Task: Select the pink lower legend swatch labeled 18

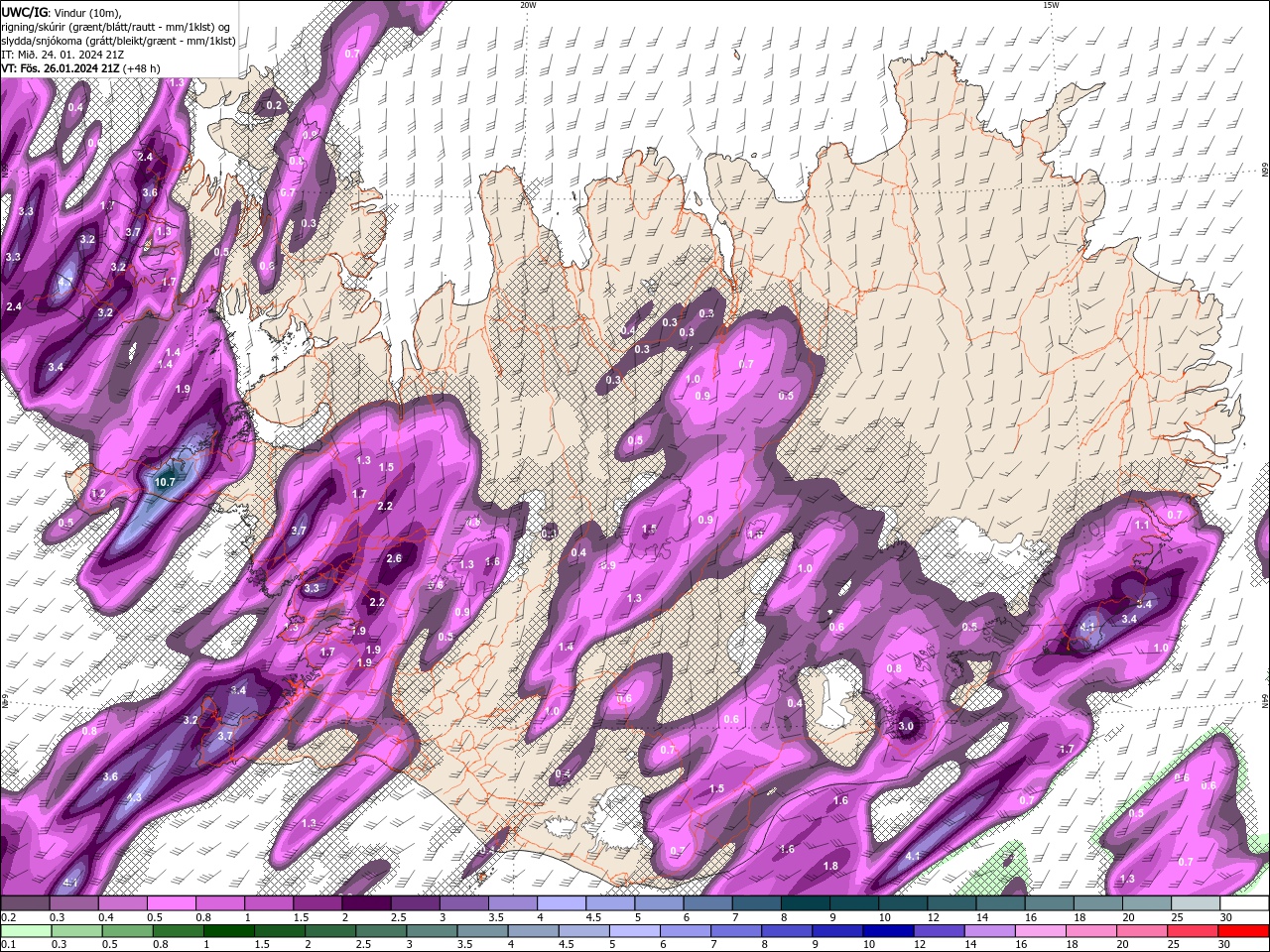Action: coord(1091,931)
